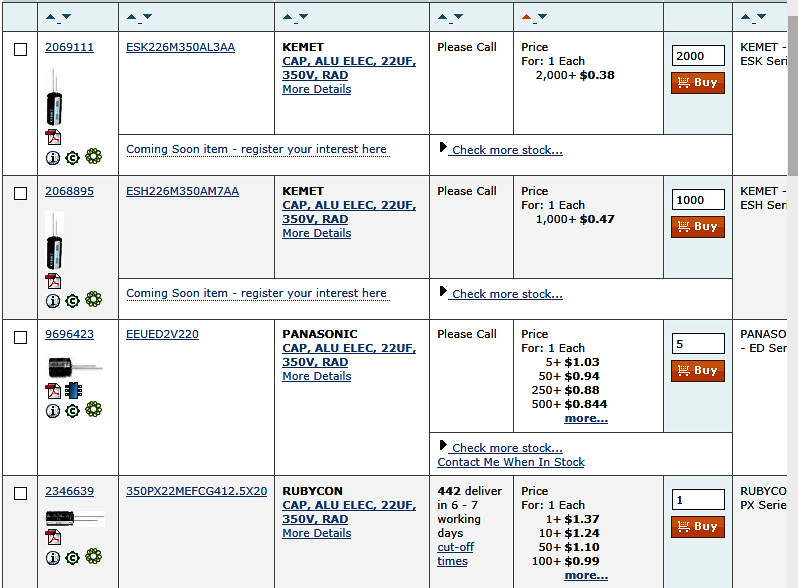798x588 pixels.
Task: Open capacitor thumbnail for Panasonic 9696423
Action: (74, 367)
